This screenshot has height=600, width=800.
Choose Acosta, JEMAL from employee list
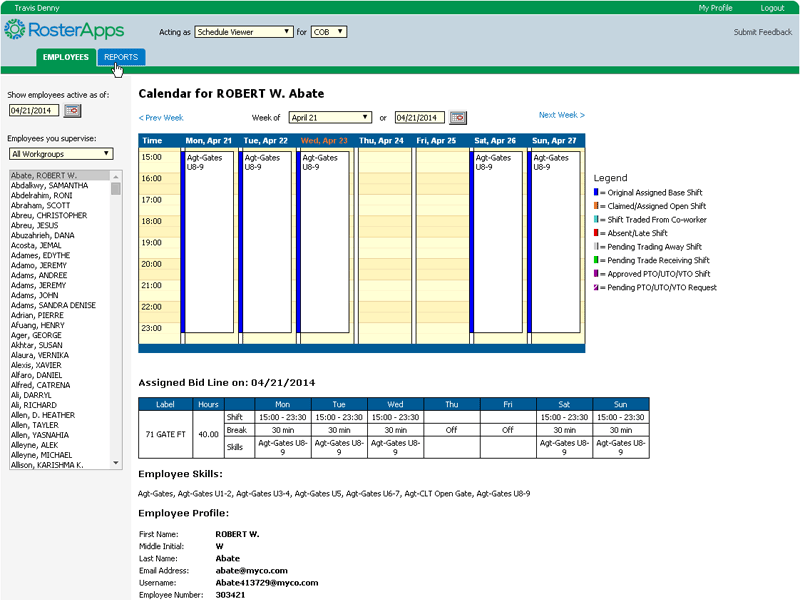[35, 245]
